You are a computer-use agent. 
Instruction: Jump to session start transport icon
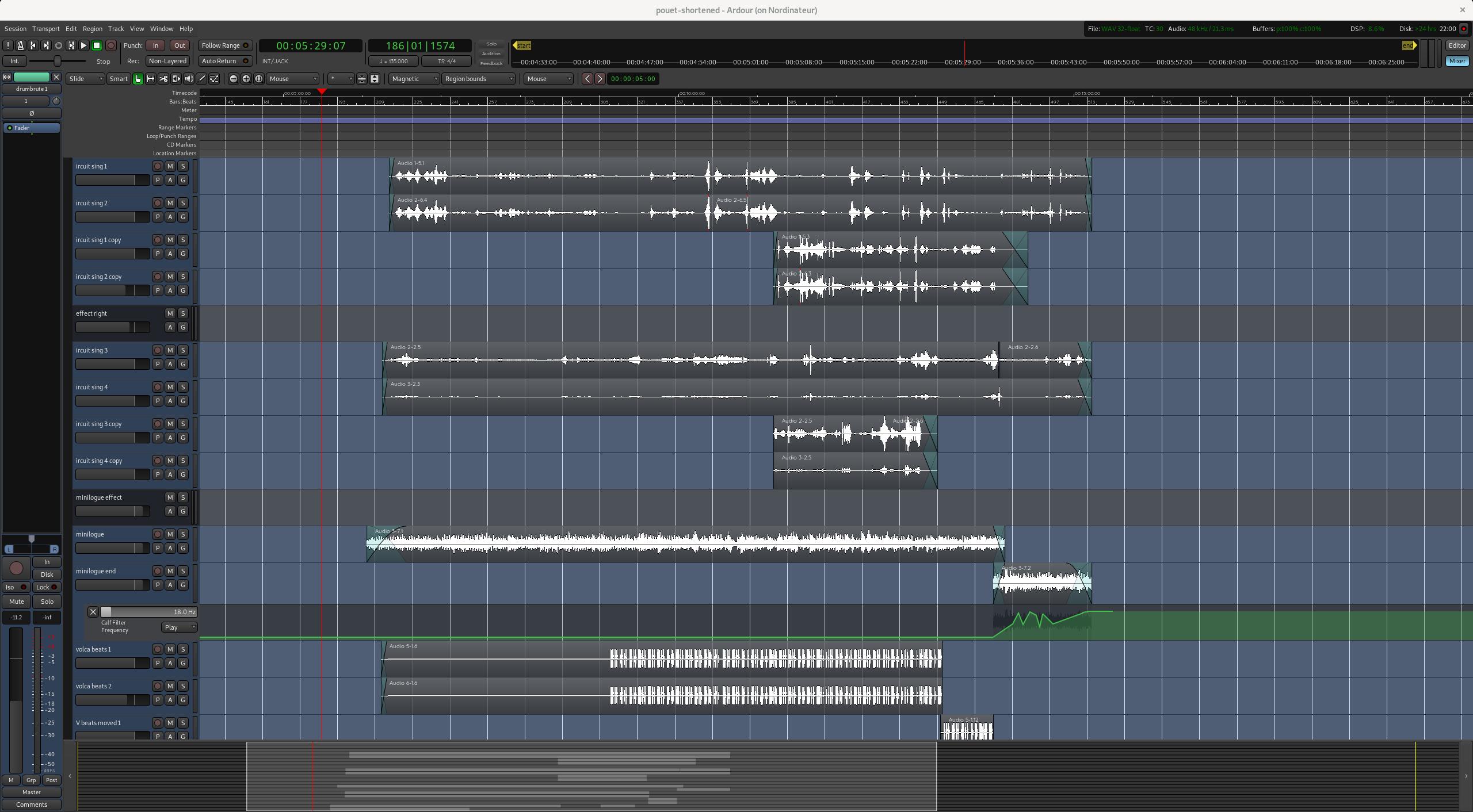[33, 45]
